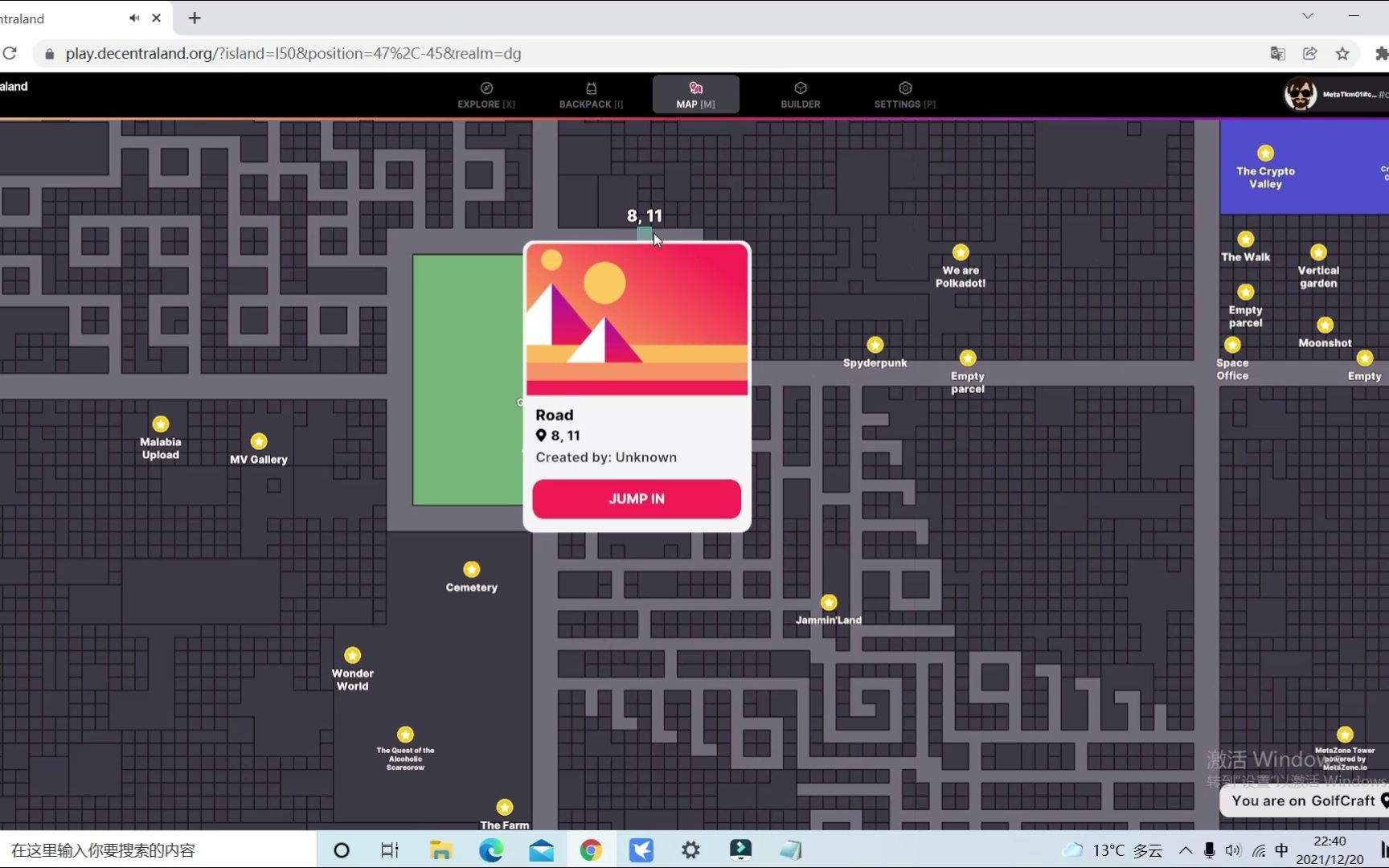Expand the tab search chevron
This screenshot has height=868, width=1389.
click(1308, 16)
